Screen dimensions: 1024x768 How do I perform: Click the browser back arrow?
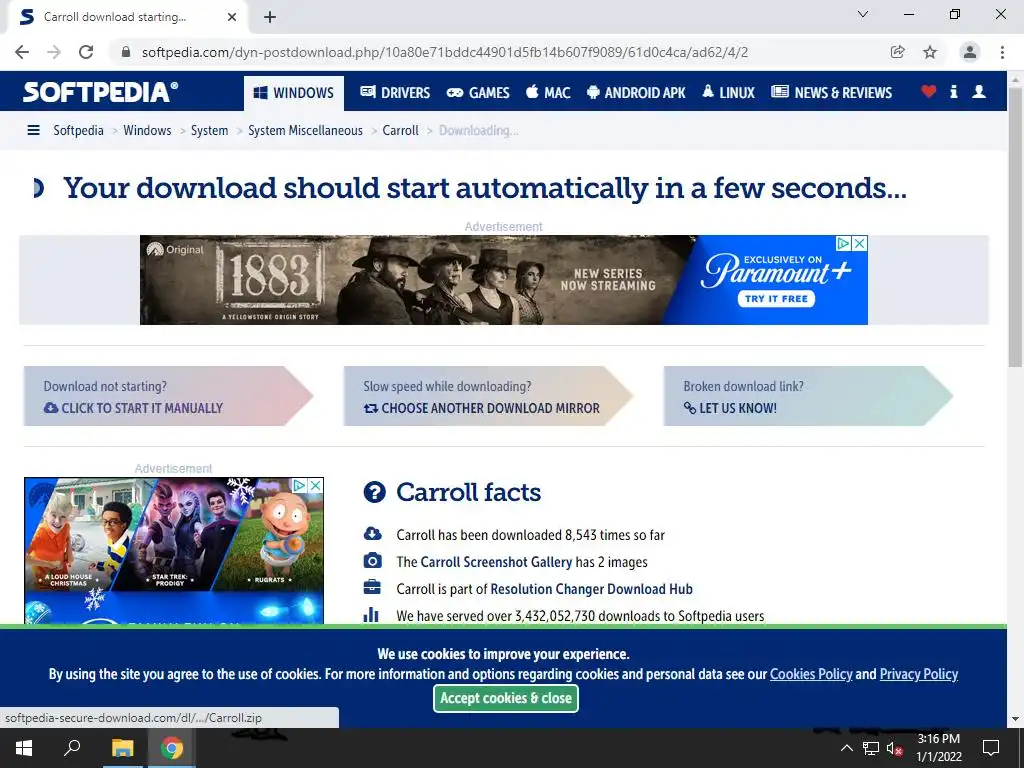click(22, 52)
